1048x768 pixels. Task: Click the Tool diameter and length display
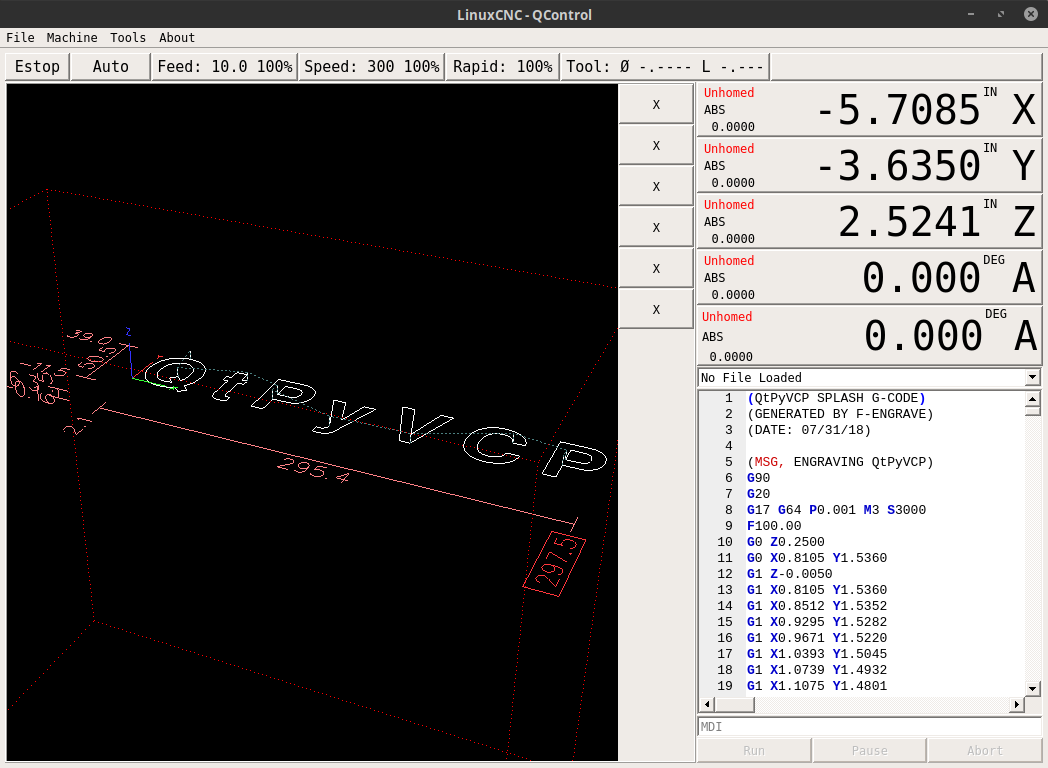pyautogui.click(x=665, y=67)
